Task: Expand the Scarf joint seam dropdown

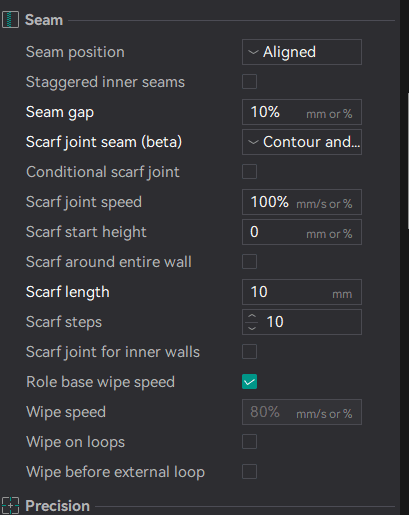Action: click(x=302, y=142)
